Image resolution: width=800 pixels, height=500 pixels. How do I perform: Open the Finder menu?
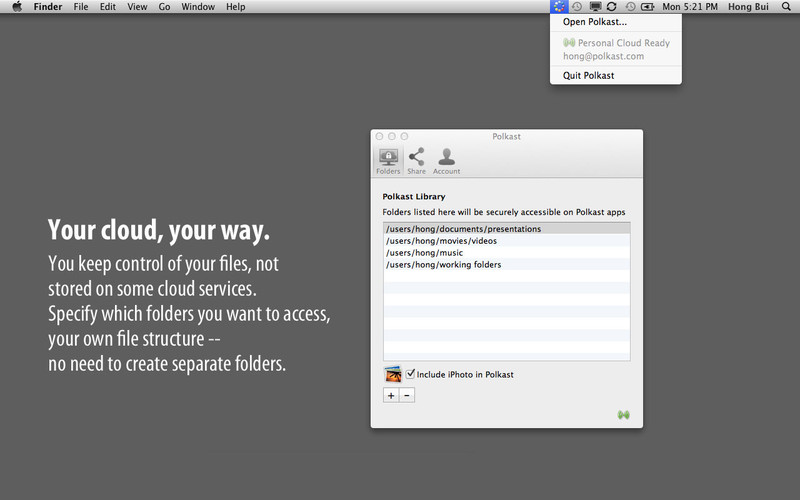(x=48, y=7)
